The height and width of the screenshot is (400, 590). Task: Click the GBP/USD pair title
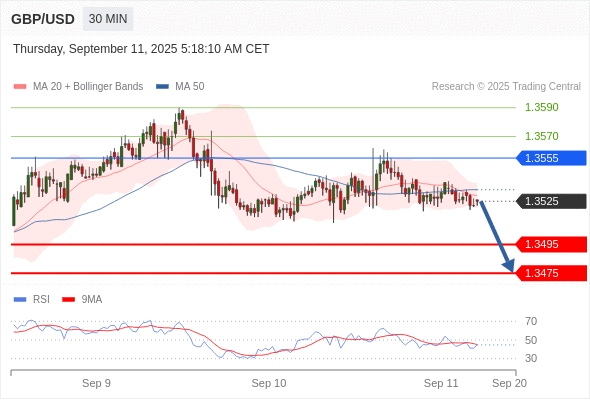coord(43,19)
